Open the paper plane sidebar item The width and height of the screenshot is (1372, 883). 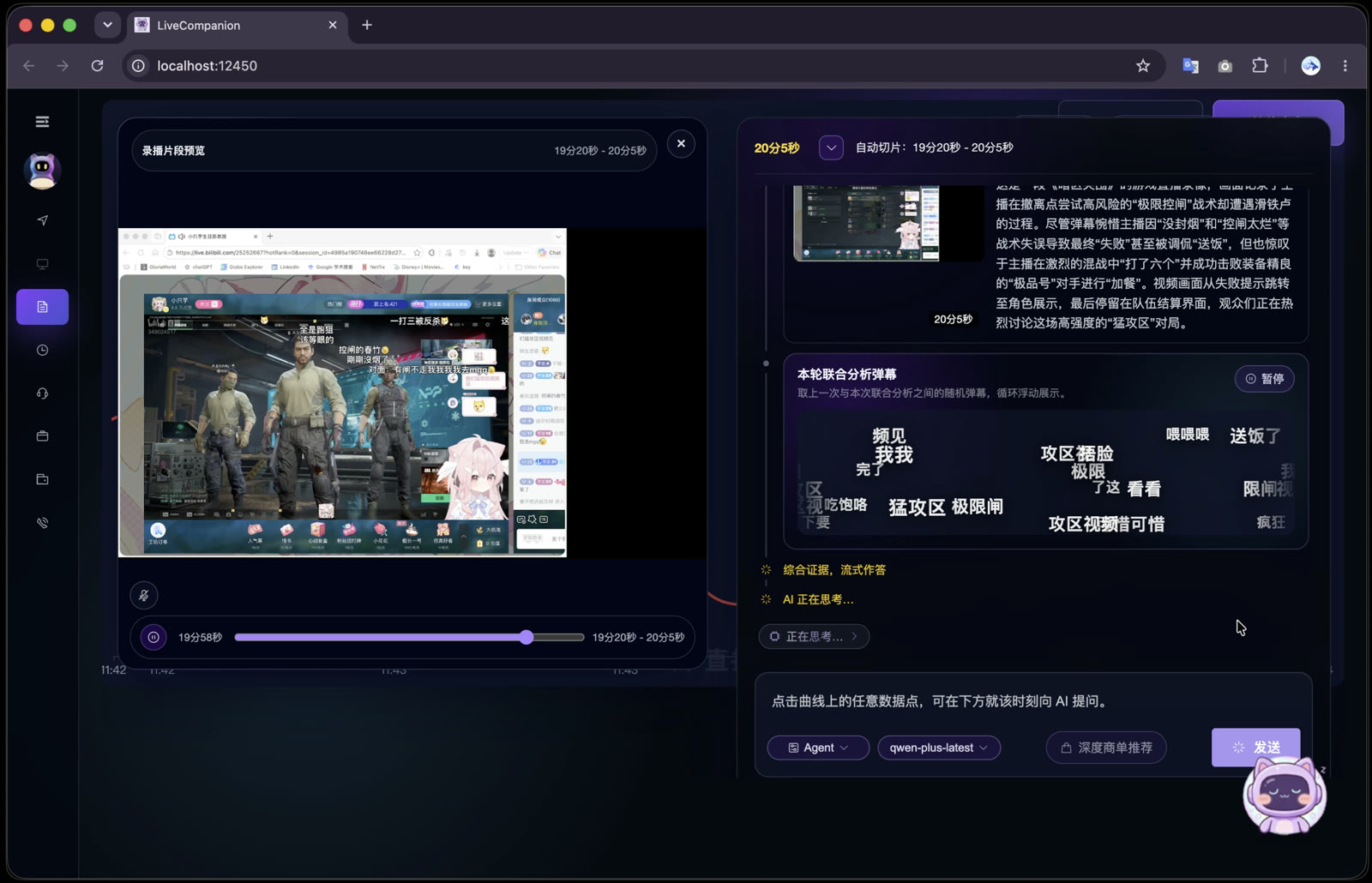42,220
